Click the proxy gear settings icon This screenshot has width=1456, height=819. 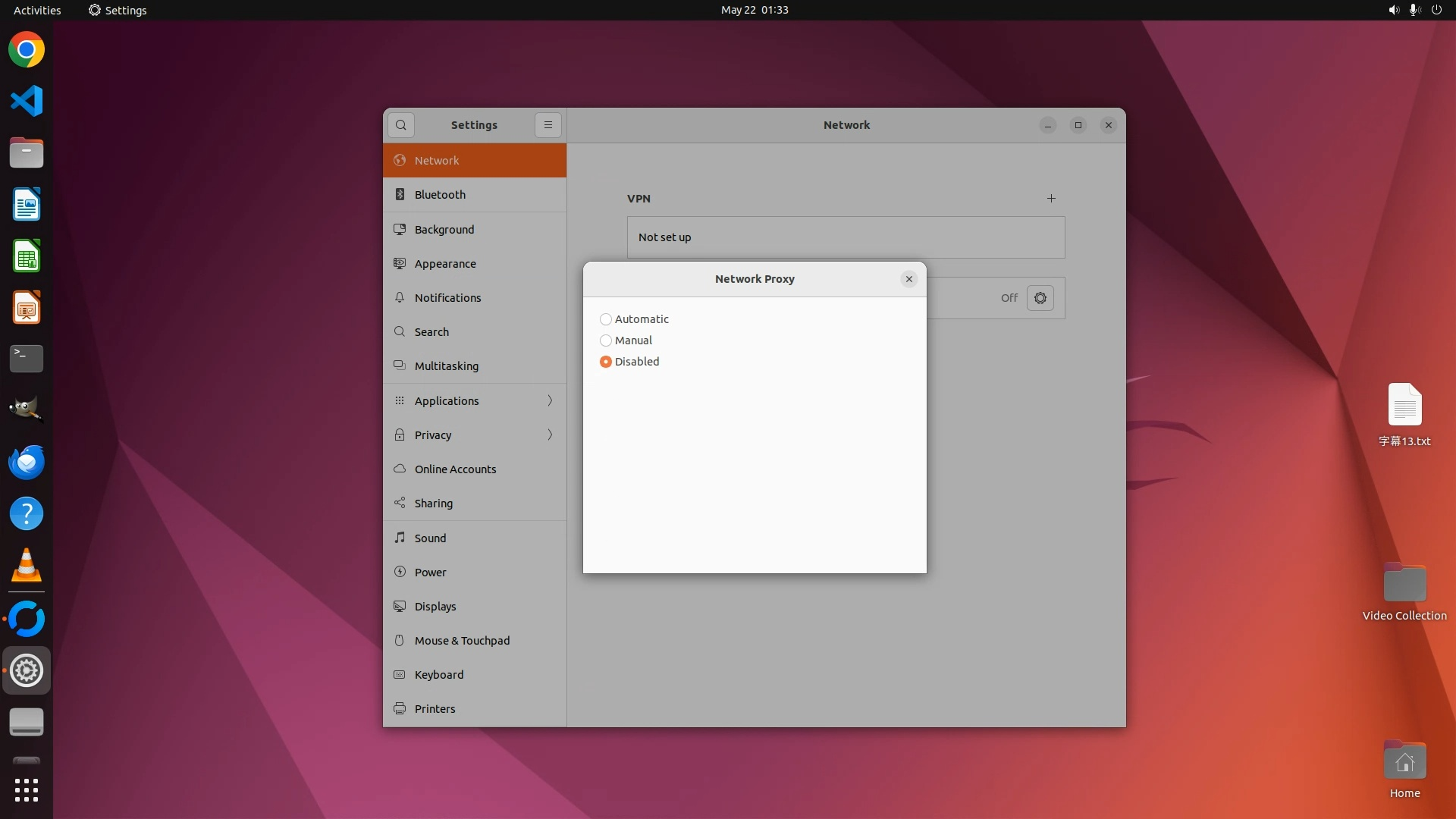tap(1040, 298)
